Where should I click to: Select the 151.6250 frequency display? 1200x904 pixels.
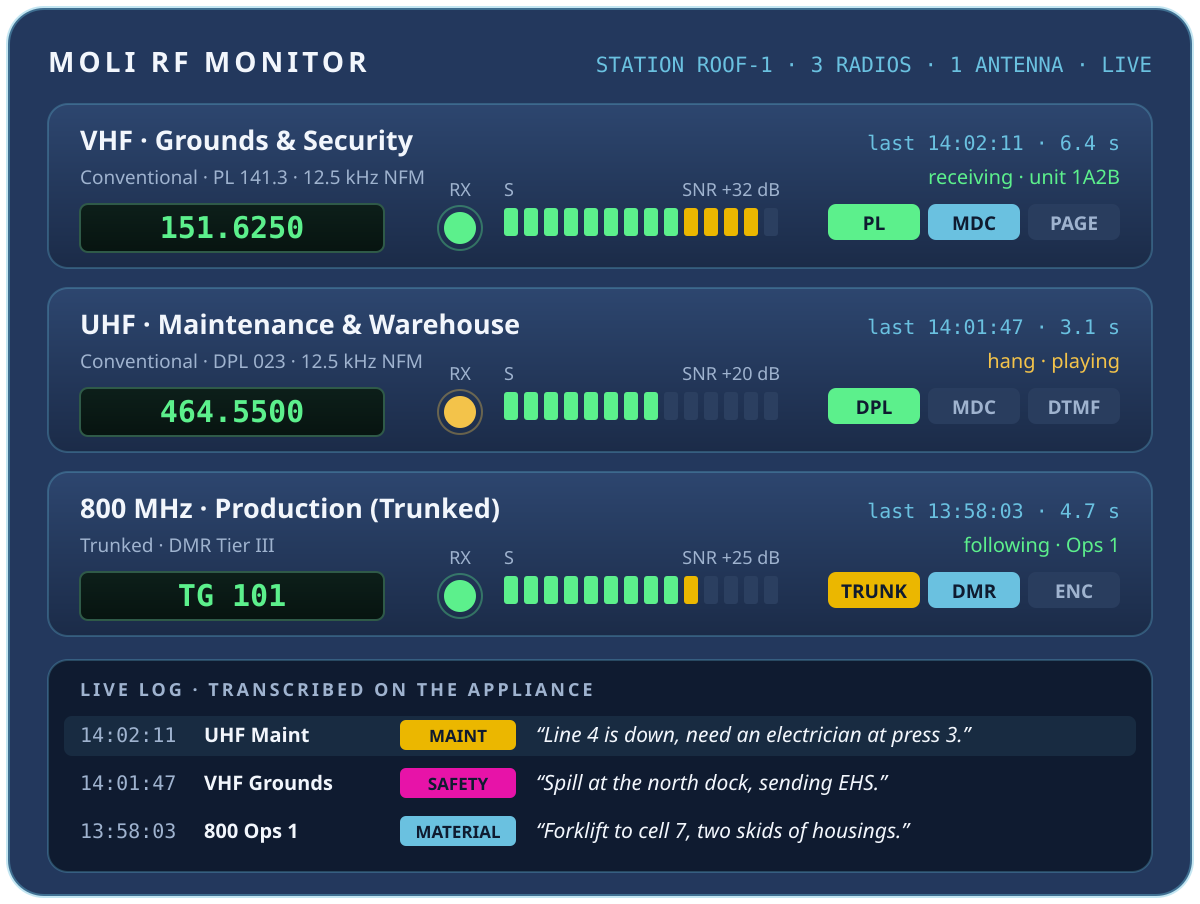(232, 228)
